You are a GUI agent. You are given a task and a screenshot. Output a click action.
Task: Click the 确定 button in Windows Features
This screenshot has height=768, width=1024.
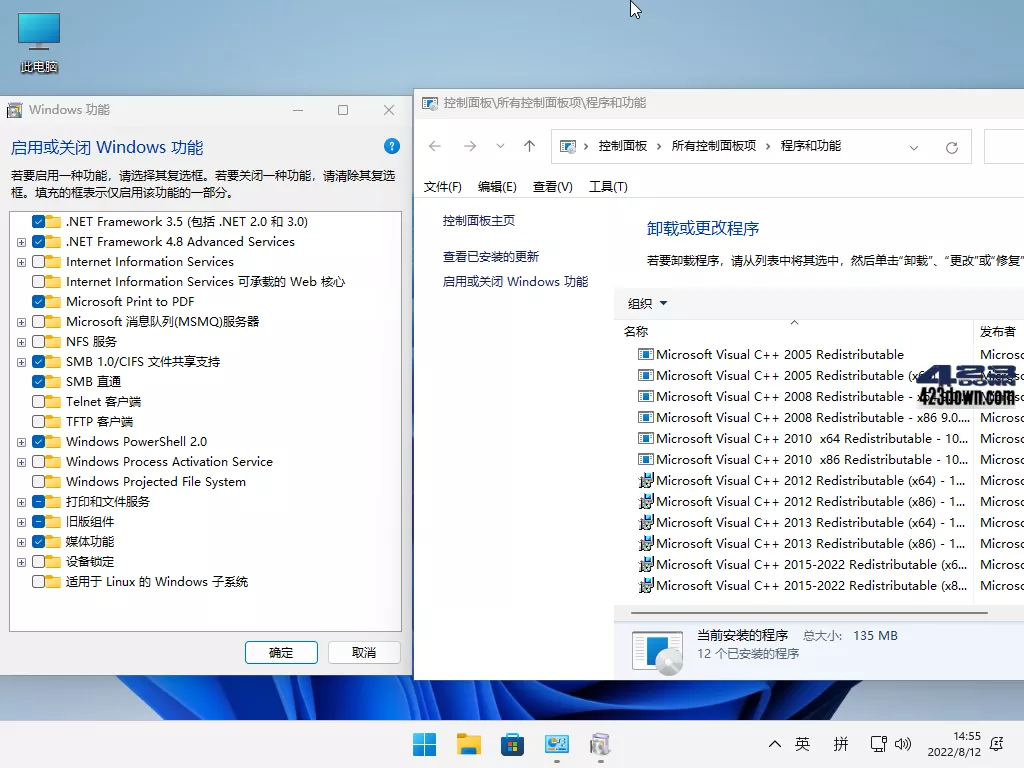point(281,652)
